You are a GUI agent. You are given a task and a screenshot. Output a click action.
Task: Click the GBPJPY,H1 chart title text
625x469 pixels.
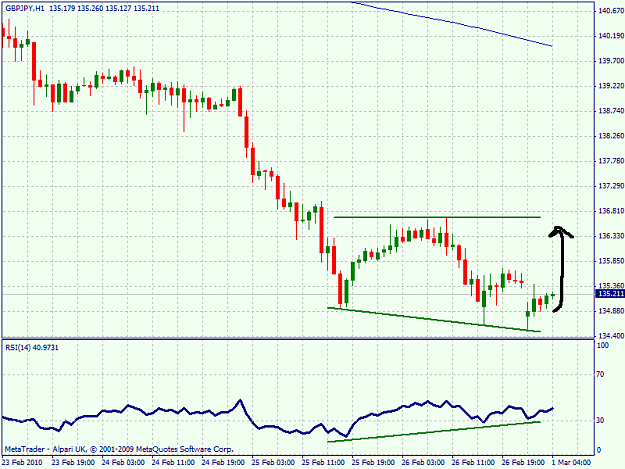25,8
